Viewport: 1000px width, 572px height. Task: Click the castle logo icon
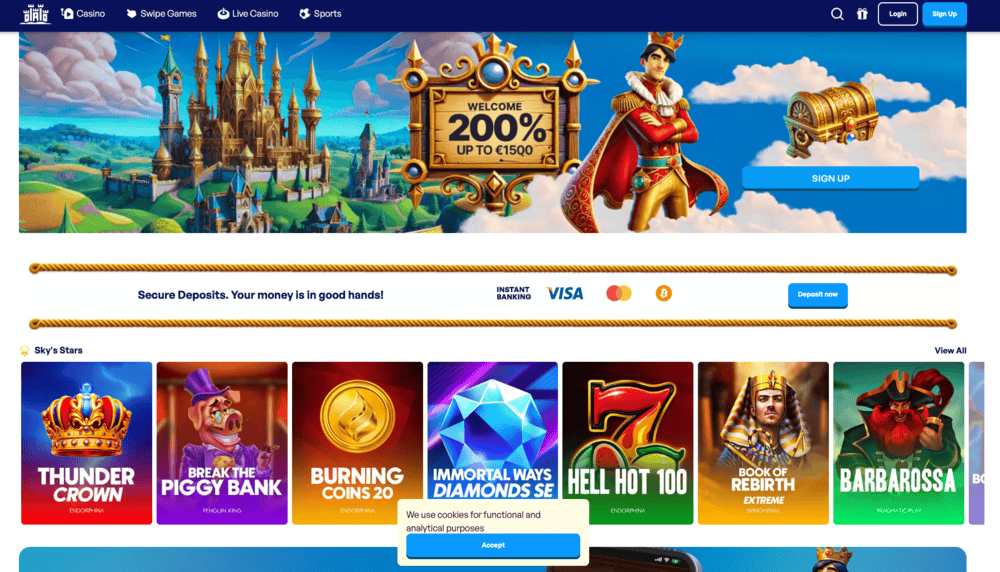35,14
